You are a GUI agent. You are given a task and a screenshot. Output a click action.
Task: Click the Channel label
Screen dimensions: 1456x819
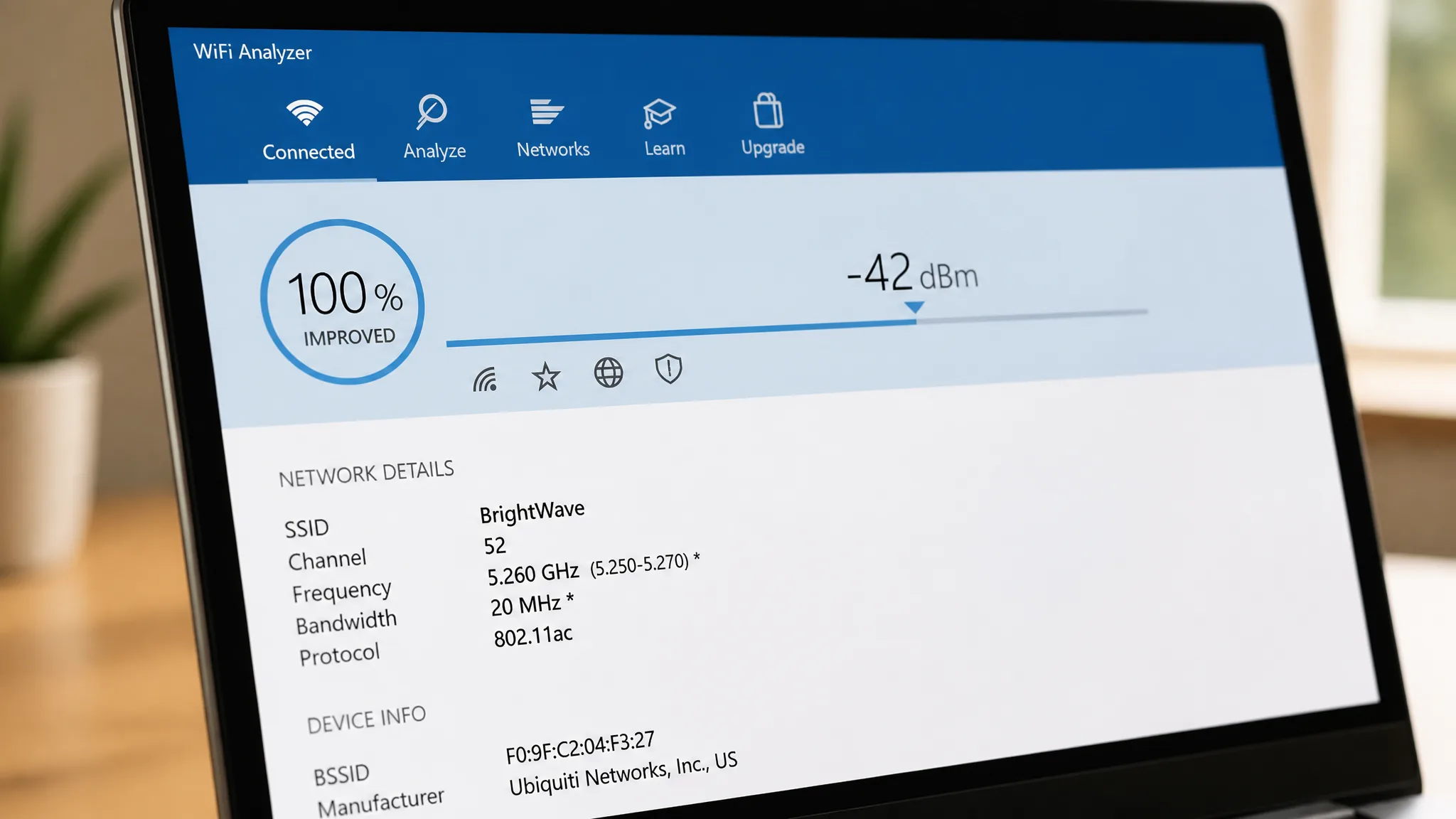point(327,560)
